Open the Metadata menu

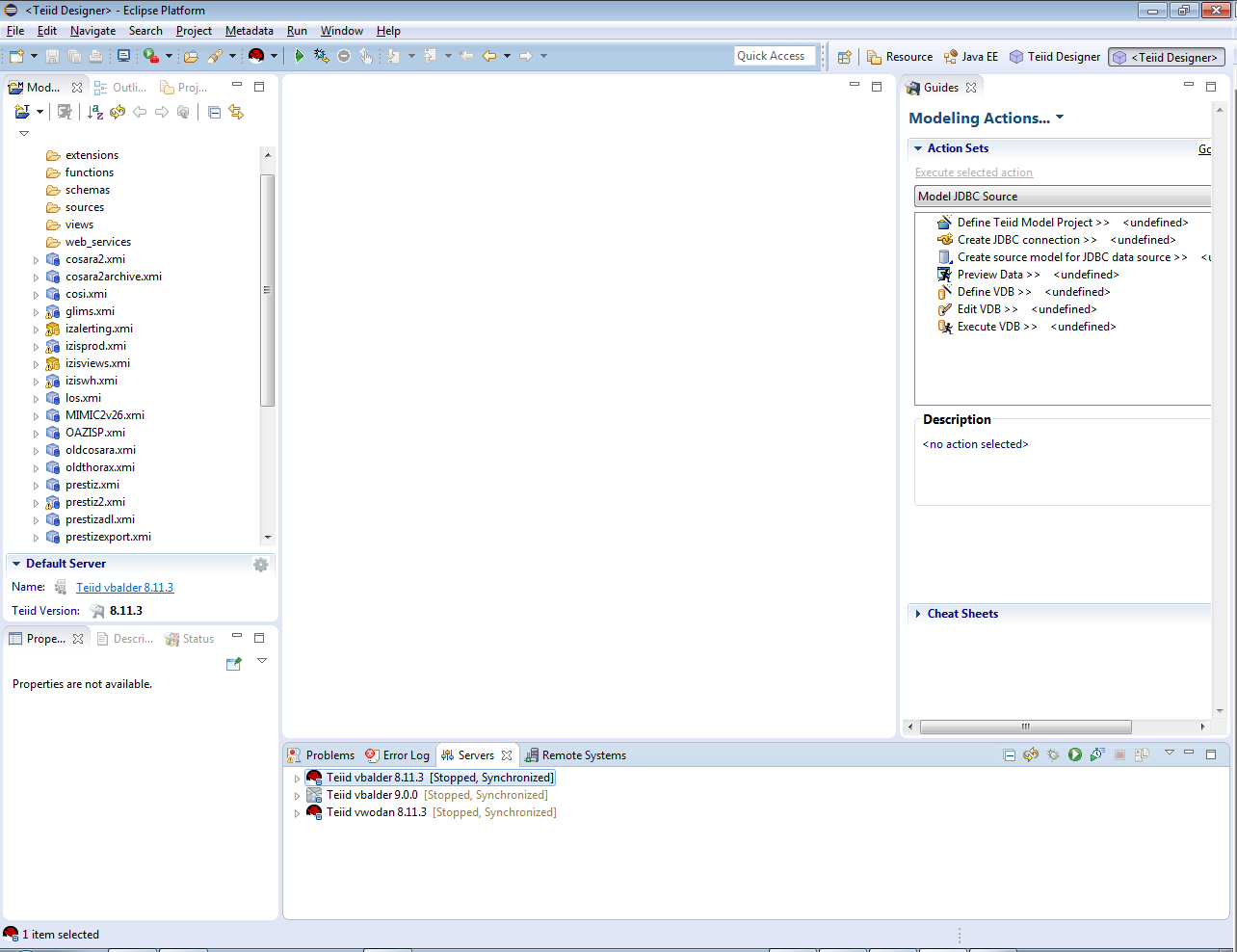pyautogui.click(x=249, y=31)
